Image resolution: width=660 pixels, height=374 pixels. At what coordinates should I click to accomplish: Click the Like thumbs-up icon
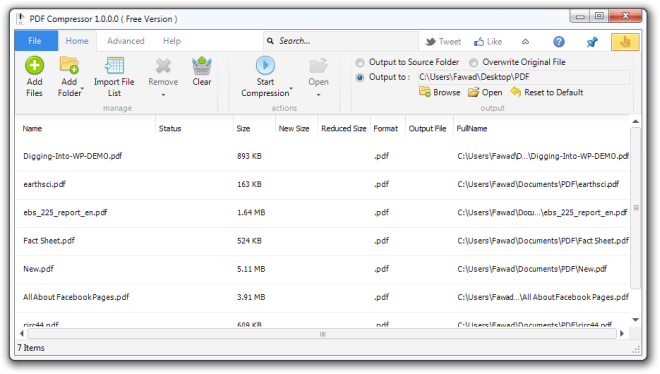click(479, 42)
